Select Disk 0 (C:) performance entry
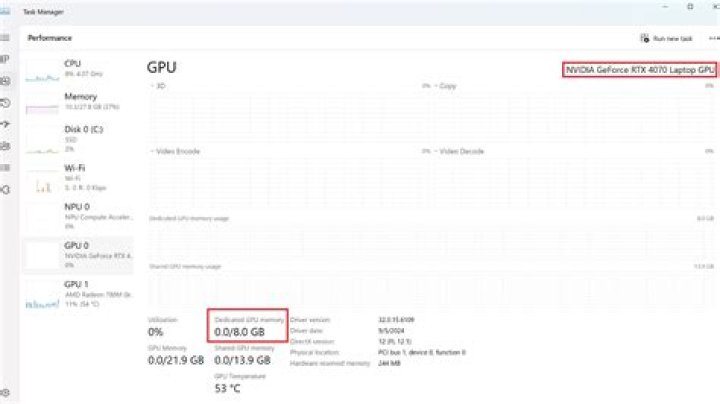The image size is (720, 404). point(78,137)
